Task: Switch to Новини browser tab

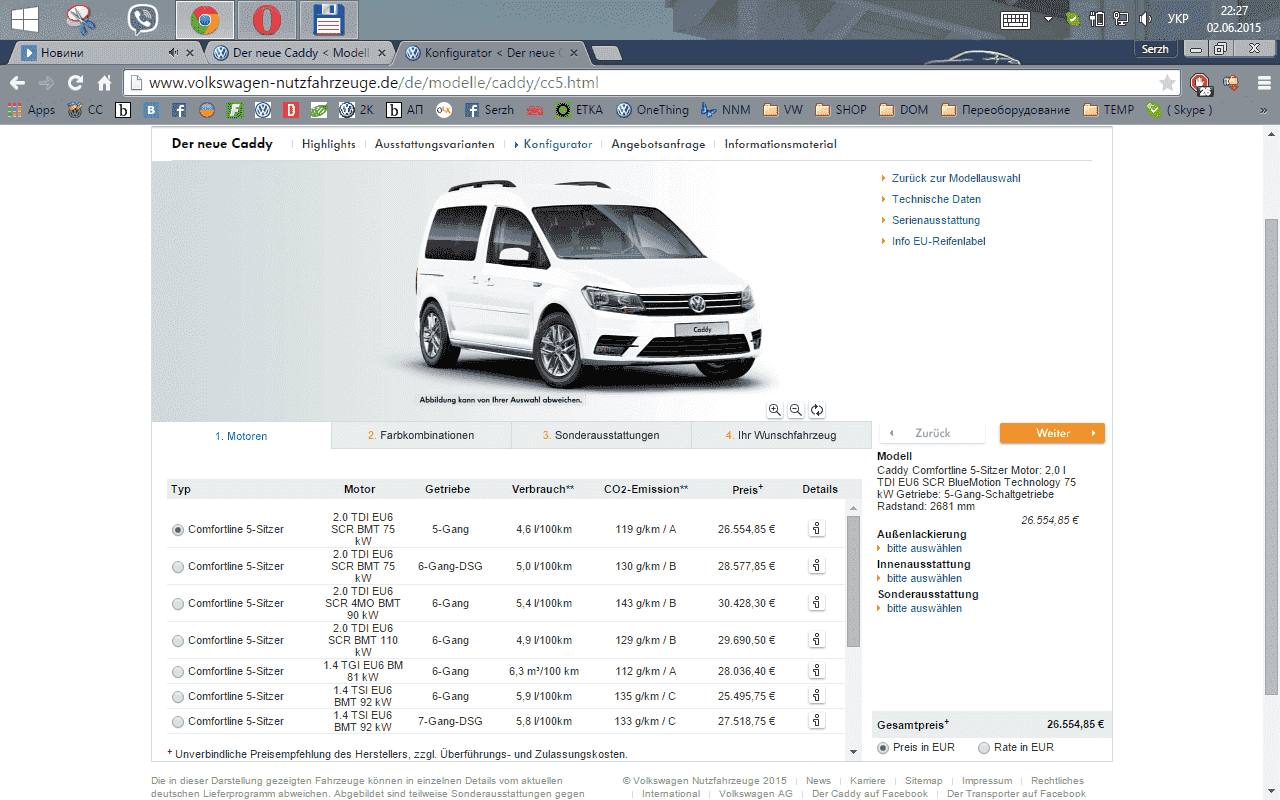Action: pyautogui.click(x=98, y=52)
